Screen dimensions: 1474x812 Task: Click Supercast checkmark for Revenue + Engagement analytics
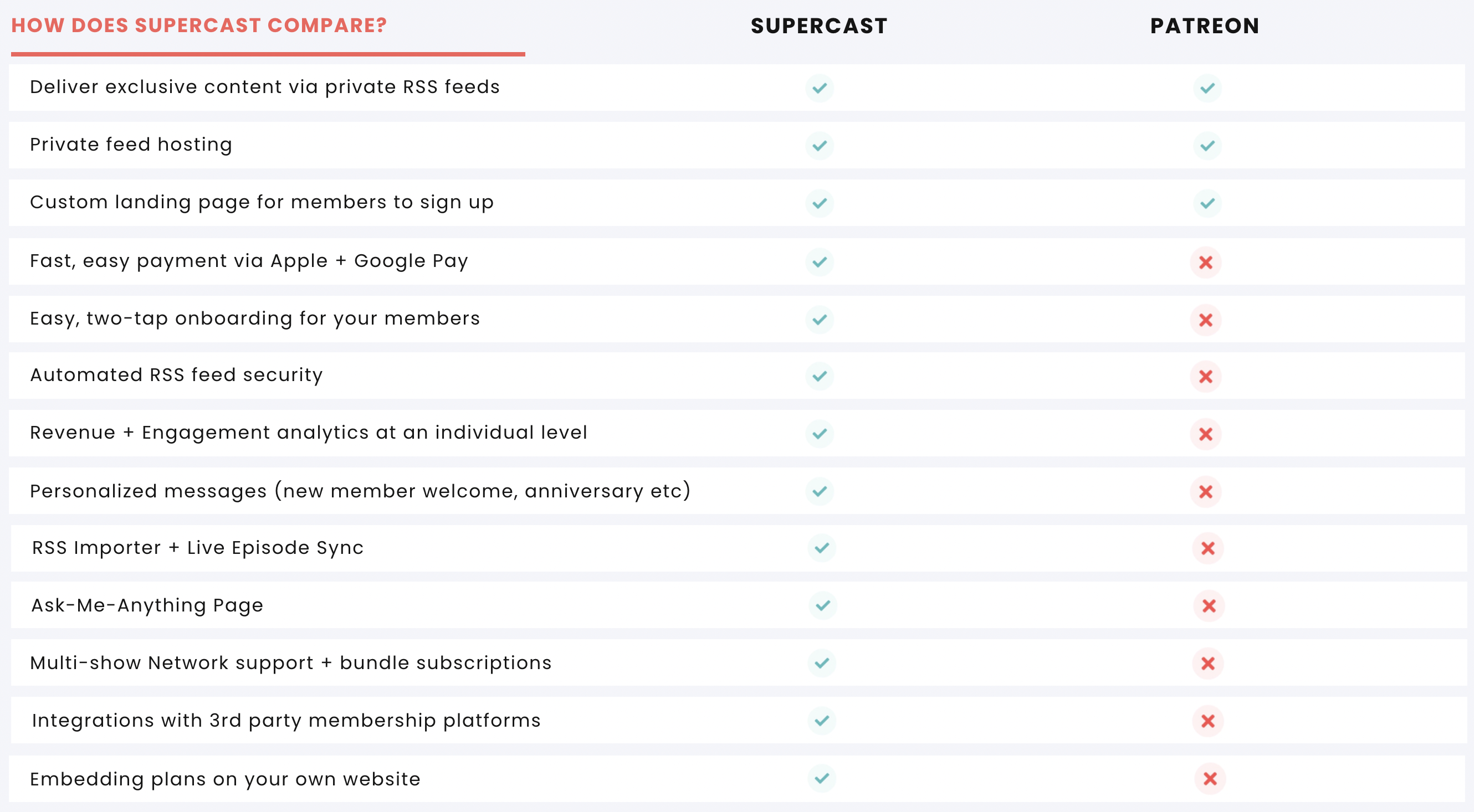coord(820,434)
